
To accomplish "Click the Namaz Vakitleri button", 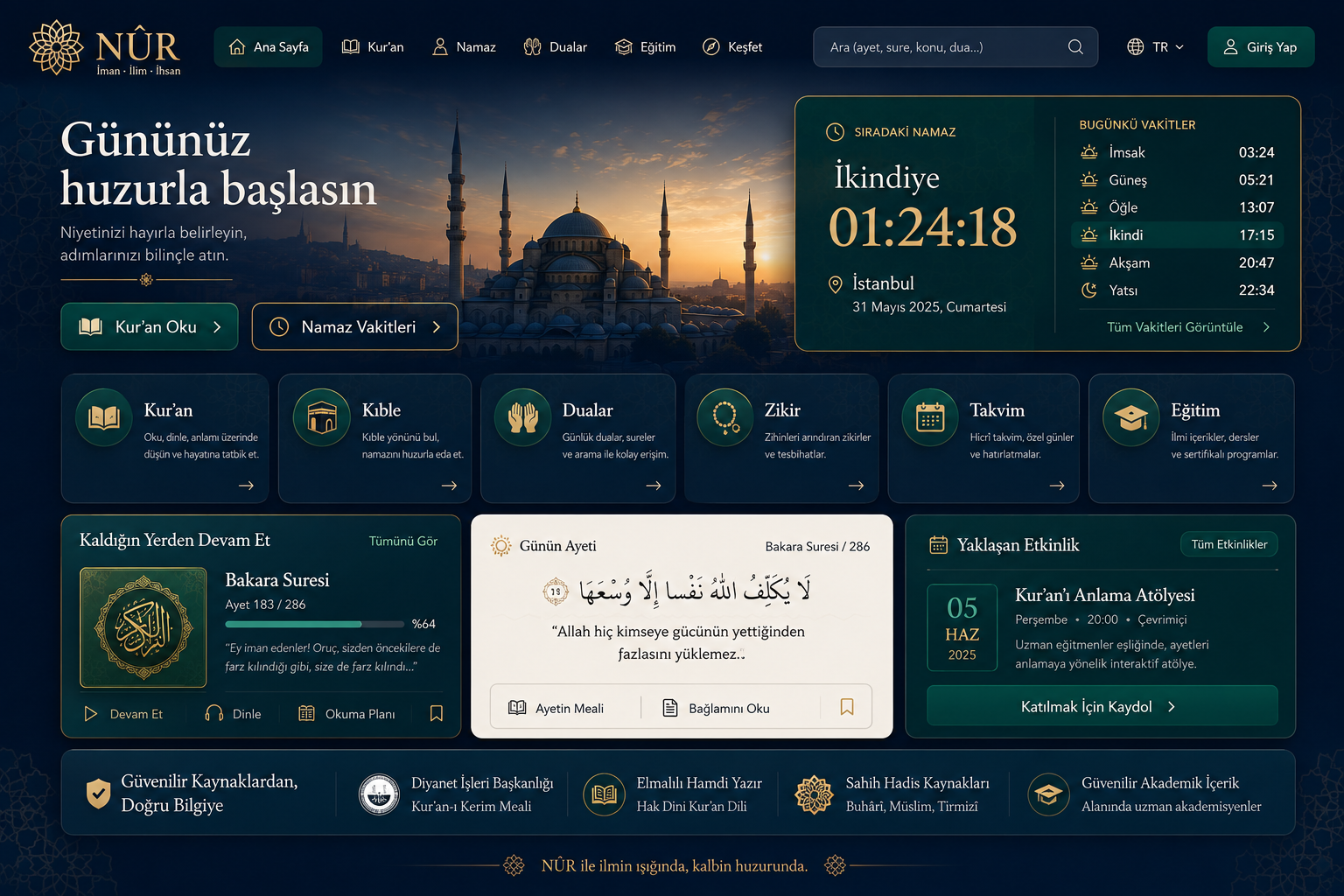I will click(354, 326).
